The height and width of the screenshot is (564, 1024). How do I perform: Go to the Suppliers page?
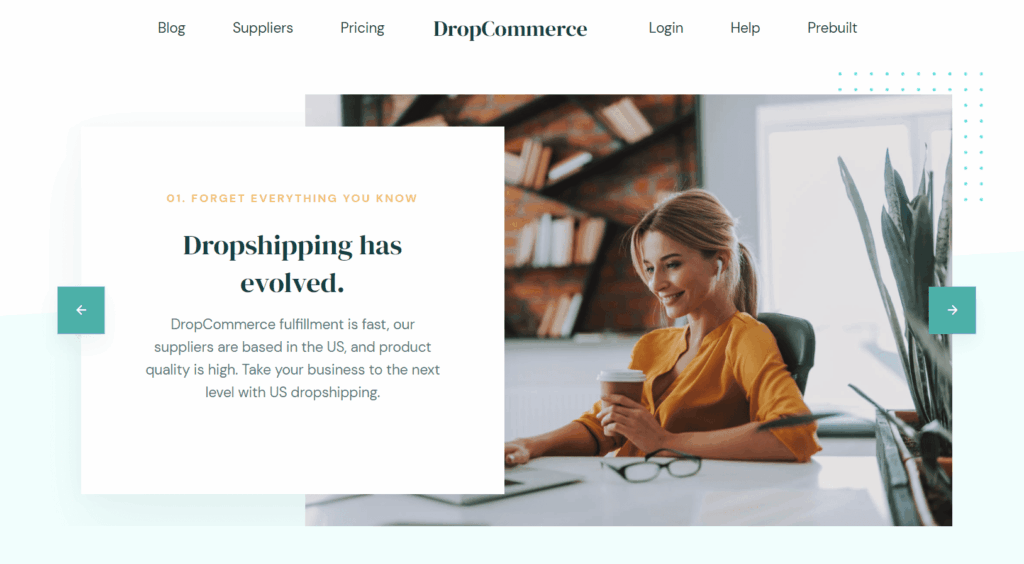(263, 28)
